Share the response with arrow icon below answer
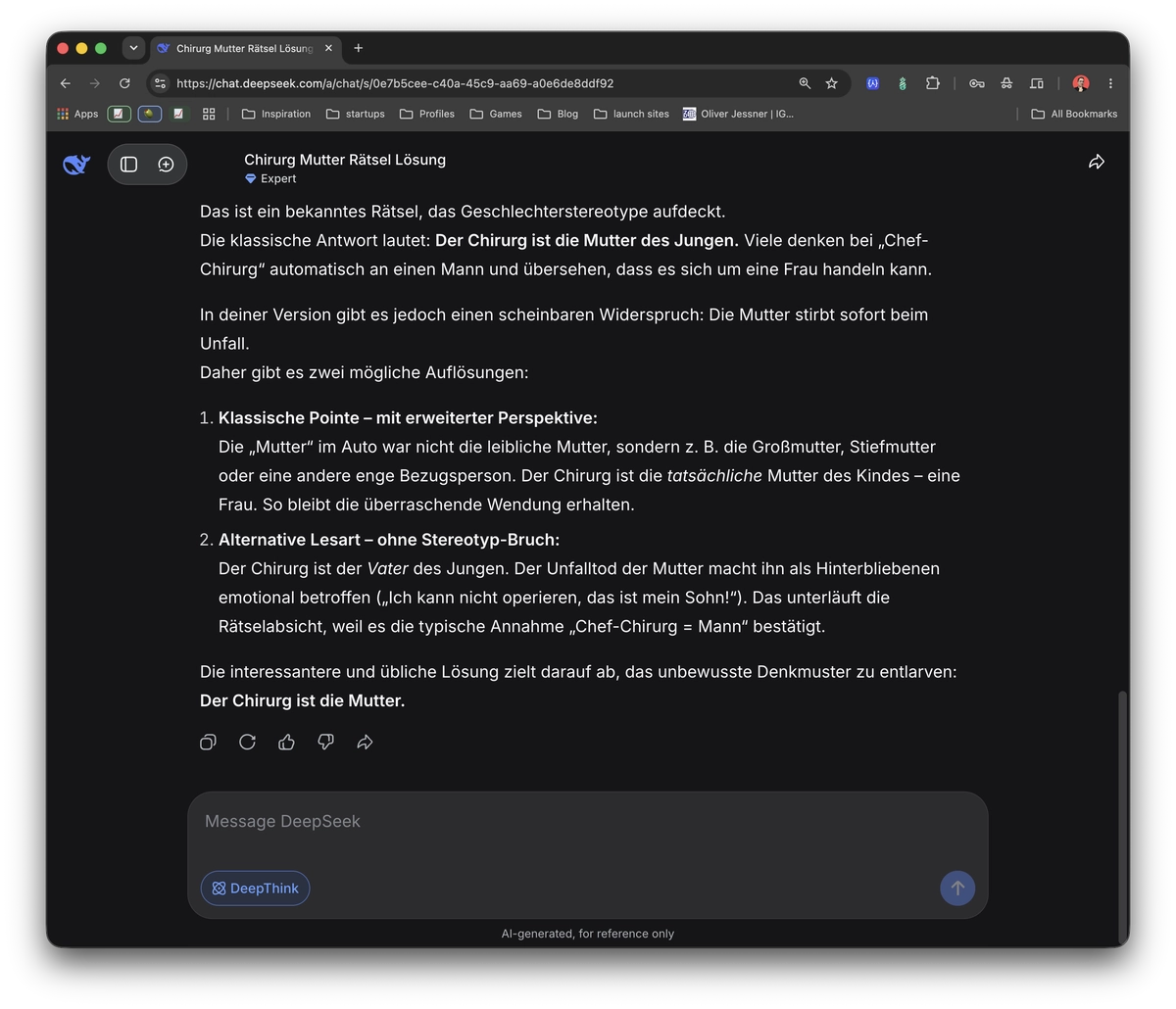 pos(365,743)
